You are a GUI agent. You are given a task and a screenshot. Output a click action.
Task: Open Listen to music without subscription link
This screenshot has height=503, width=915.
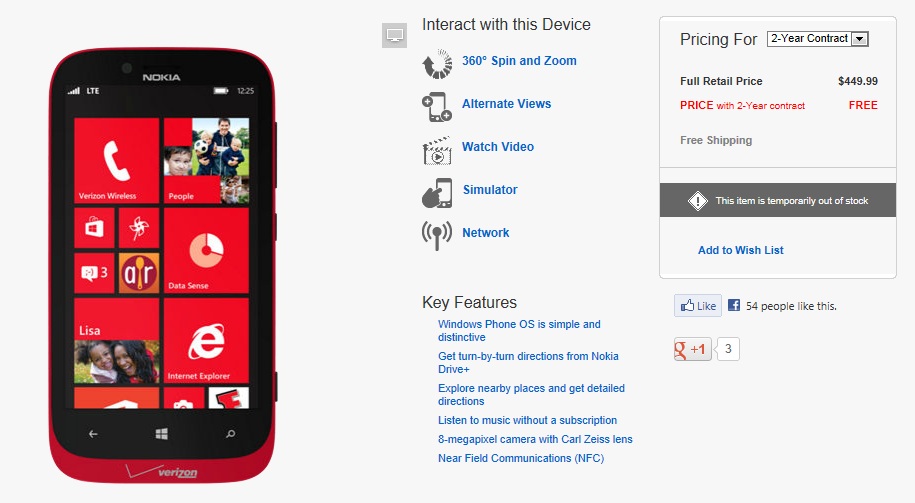[527, 420]
